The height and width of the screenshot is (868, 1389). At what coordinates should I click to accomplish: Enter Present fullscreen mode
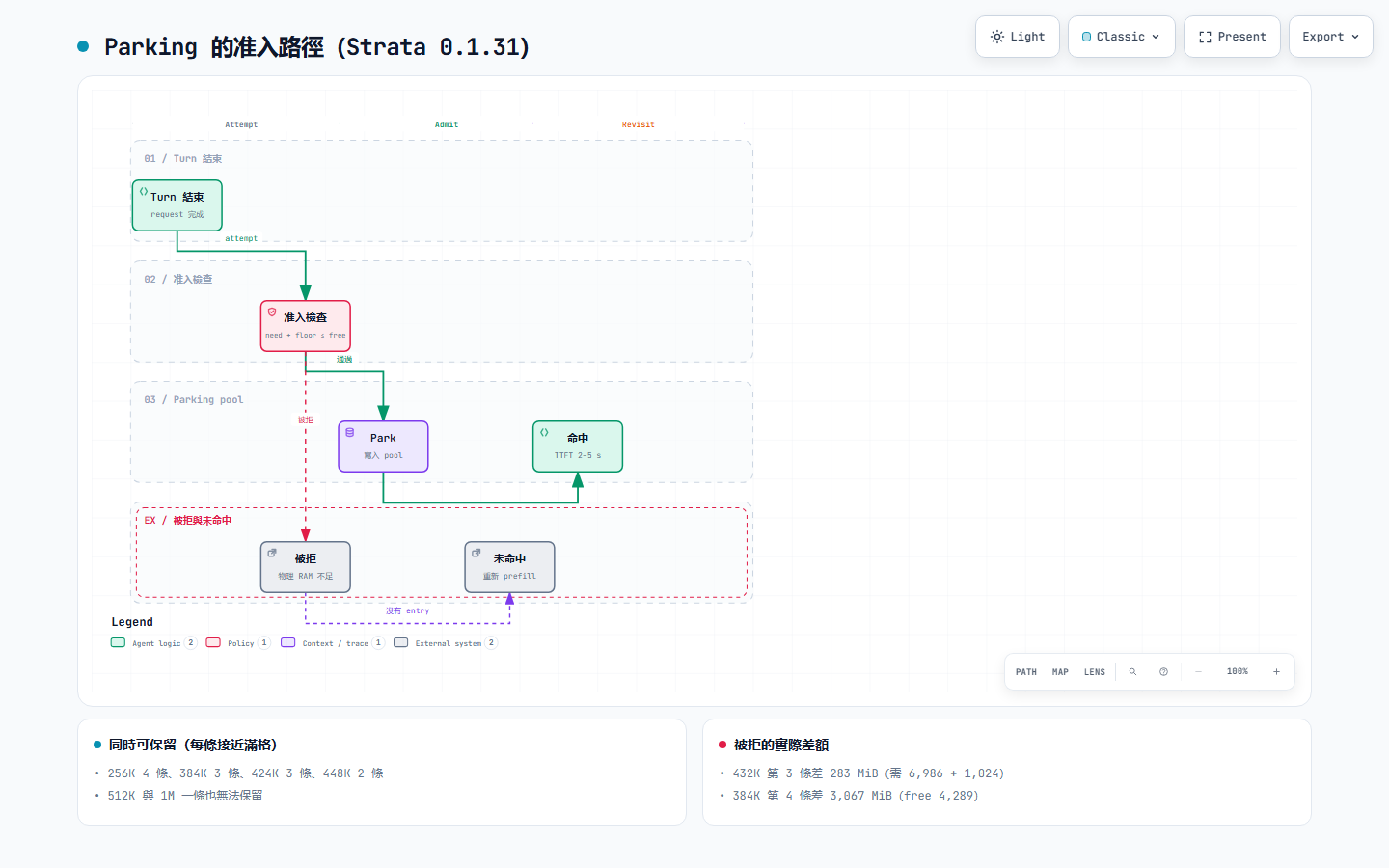click(1232, 37)
